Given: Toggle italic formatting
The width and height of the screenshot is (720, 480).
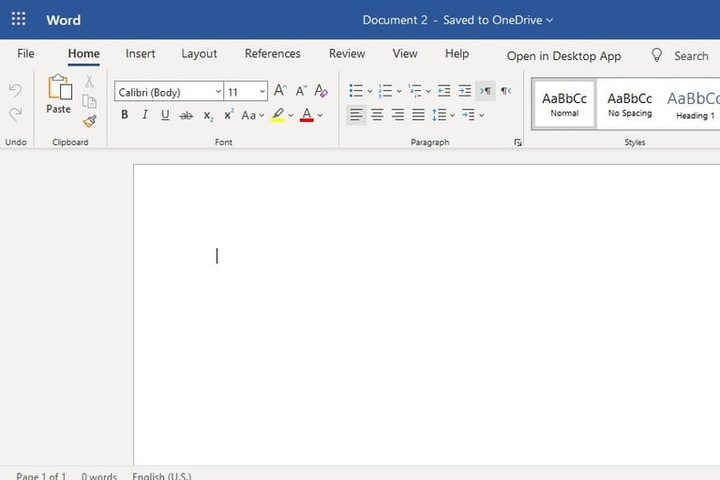Looking at the screenshot, I should tap(145, 115).
